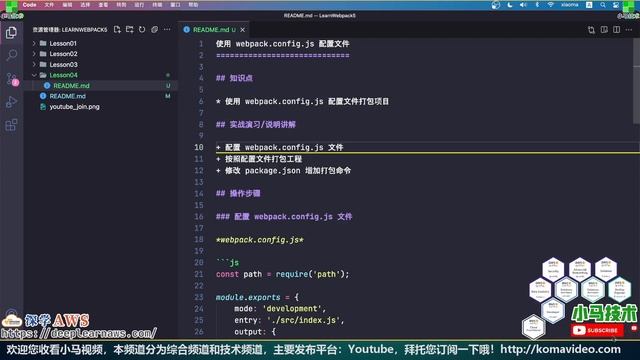
Task: Click the Open Changes icon in editor toolbar
Action: [591, 29]
